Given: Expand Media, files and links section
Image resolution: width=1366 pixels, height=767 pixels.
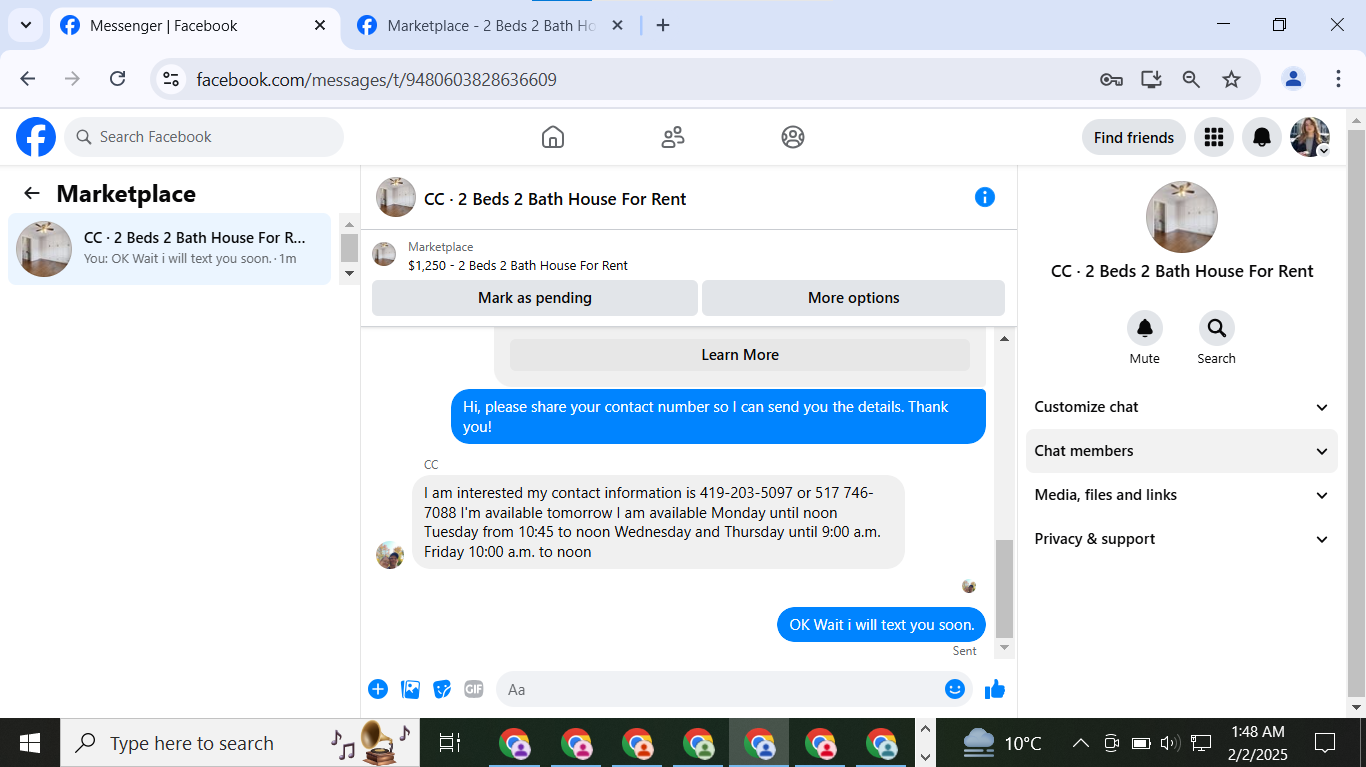Looking at the screenshot, I should [x=1182, y=495].
